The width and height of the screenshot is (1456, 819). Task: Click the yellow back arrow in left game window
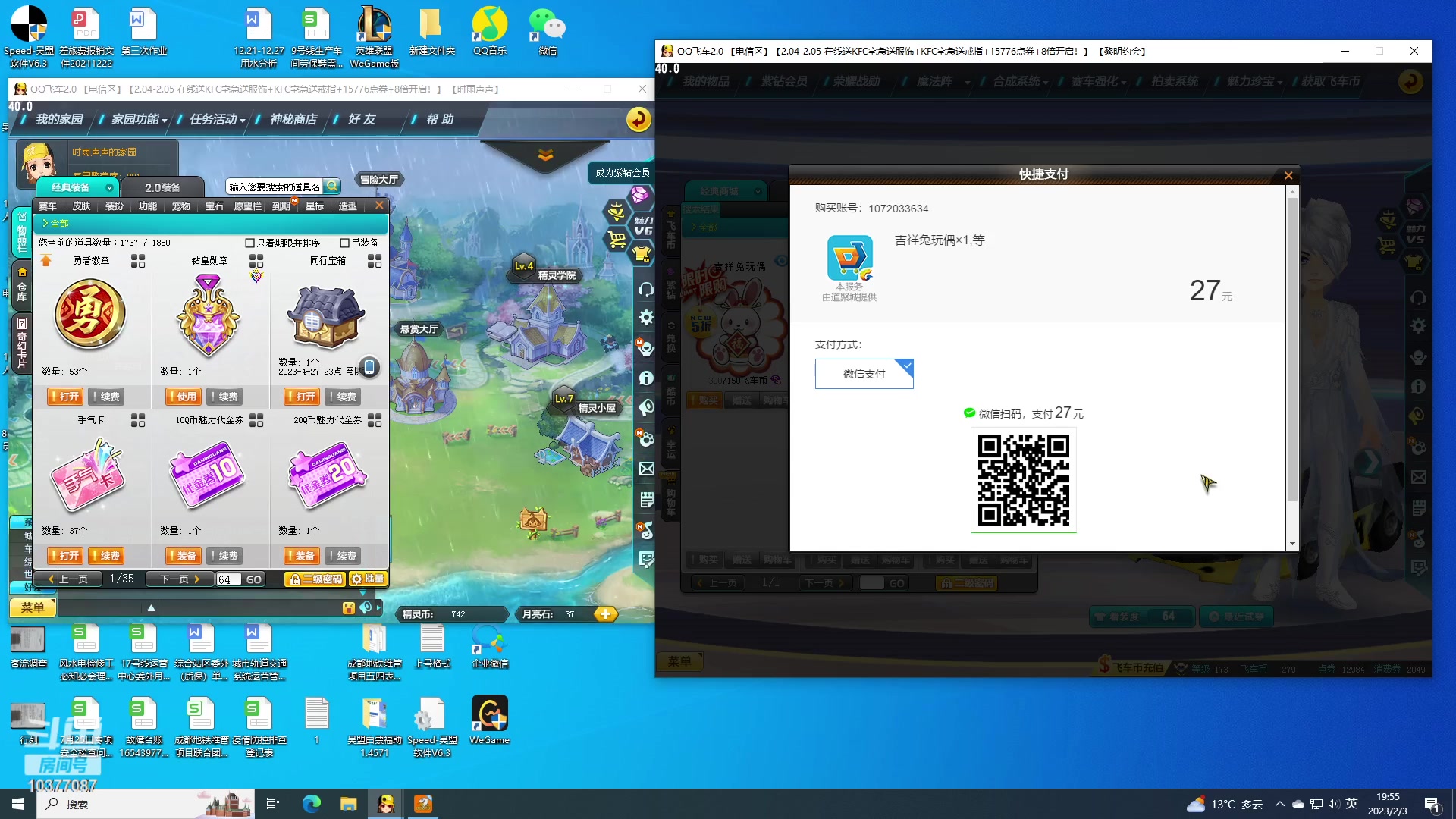click(x=639, y=119)
